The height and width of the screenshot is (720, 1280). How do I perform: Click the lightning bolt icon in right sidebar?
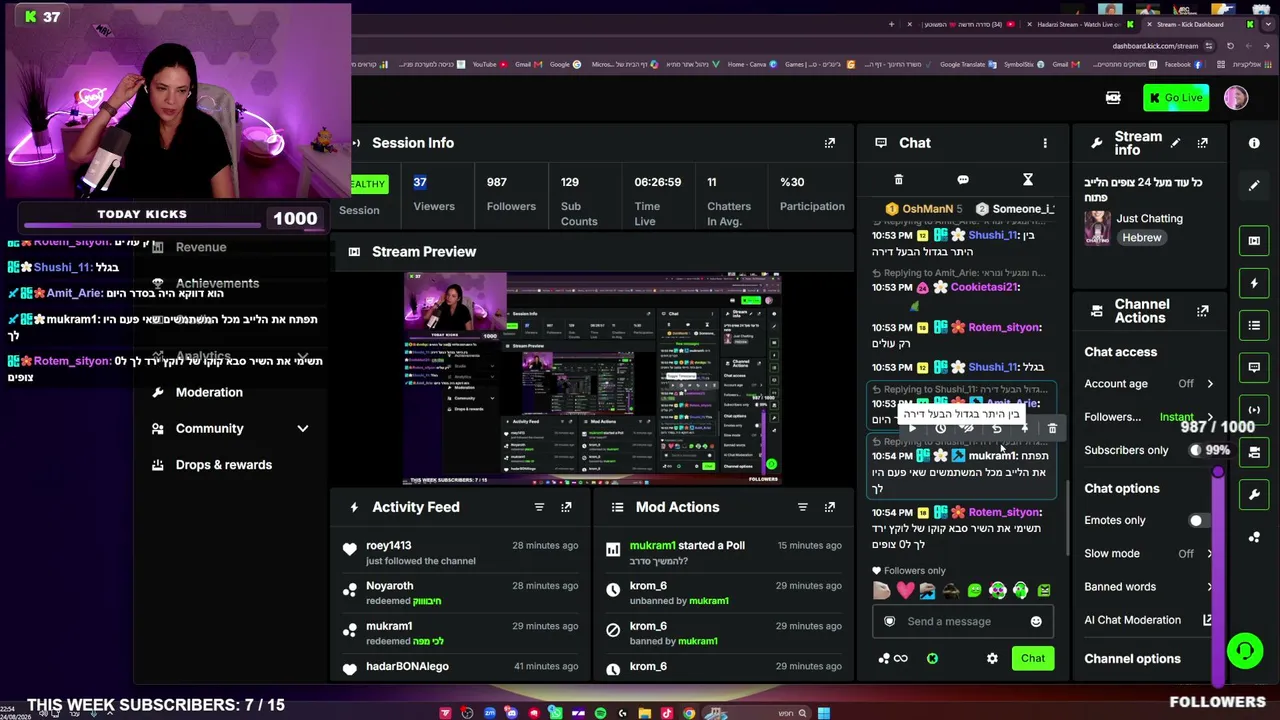(1254, 283)
